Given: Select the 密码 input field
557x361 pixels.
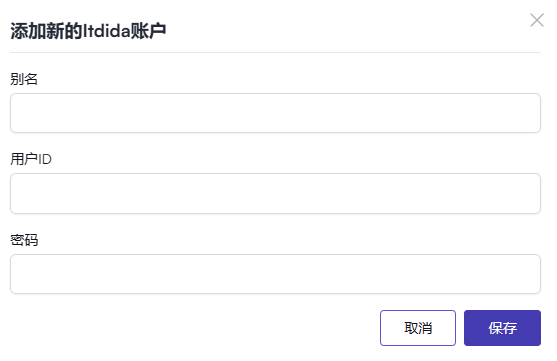Looking at the screenshot, I should point(275,274).
